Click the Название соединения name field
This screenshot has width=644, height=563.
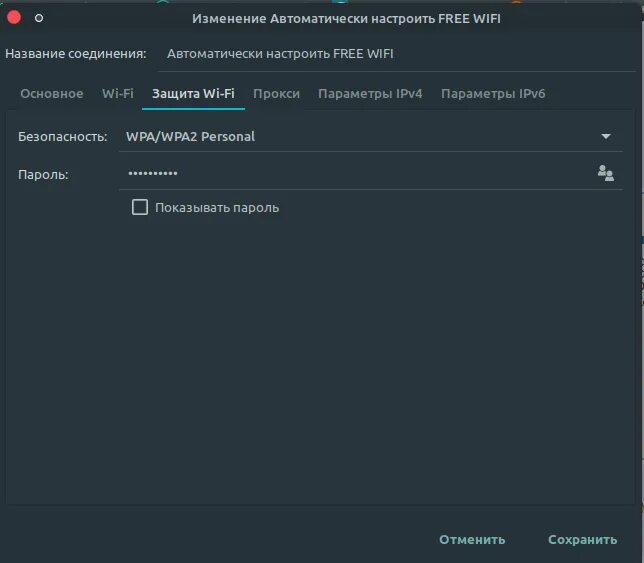coord(397,54)
